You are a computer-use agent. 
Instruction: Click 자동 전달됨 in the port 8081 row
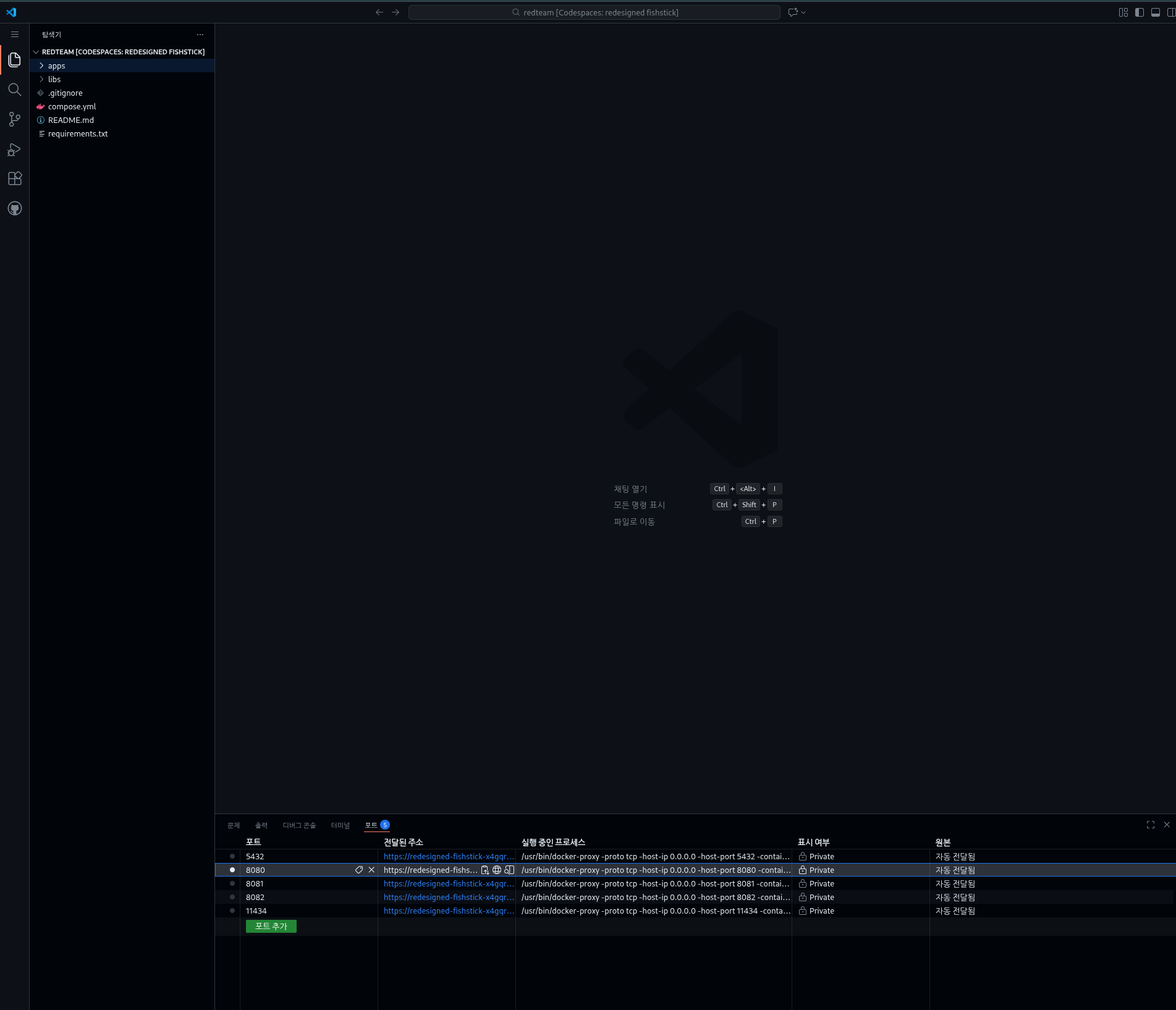[955, 883]
